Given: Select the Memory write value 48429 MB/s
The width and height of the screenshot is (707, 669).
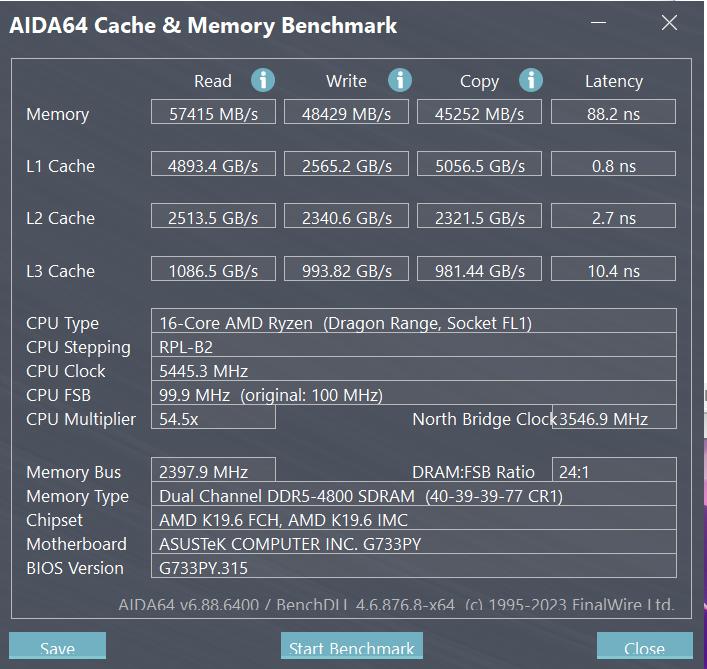Looking at the screenshot, I should coord(346,112).
